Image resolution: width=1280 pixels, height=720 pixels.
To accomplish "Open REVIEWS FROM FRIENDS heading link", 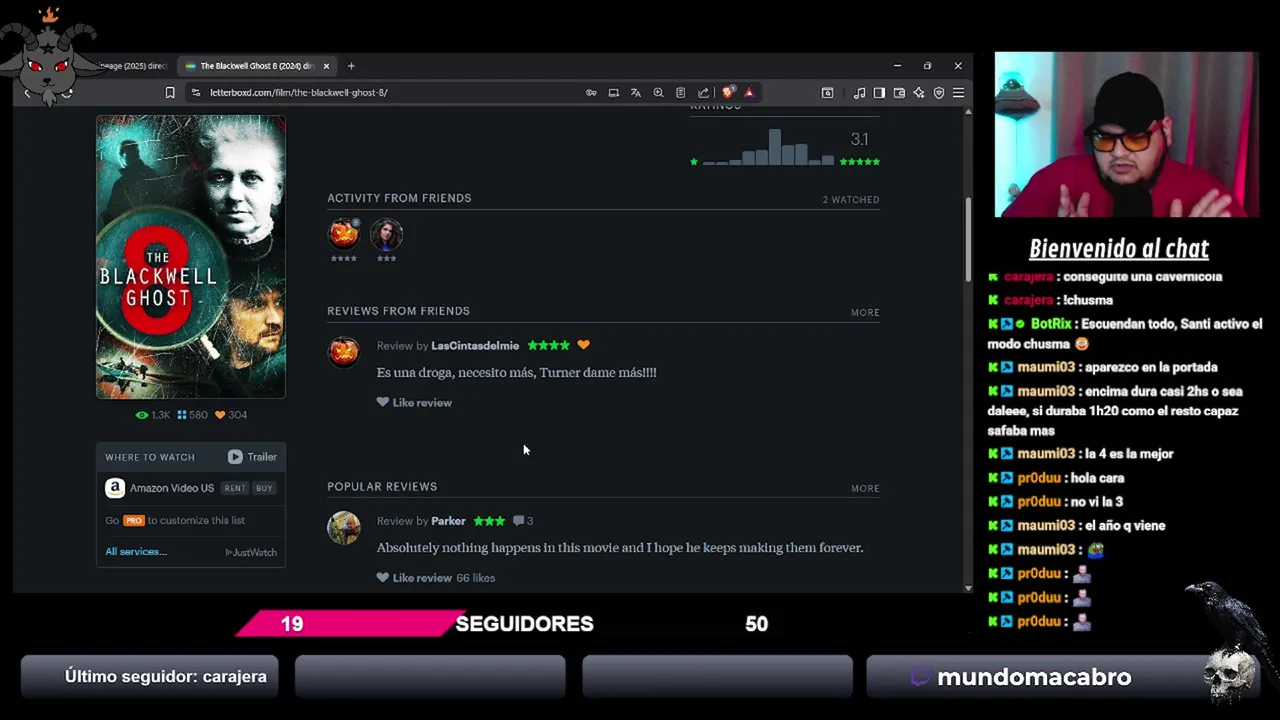I will pyautogui.click(x=398, y=311).
